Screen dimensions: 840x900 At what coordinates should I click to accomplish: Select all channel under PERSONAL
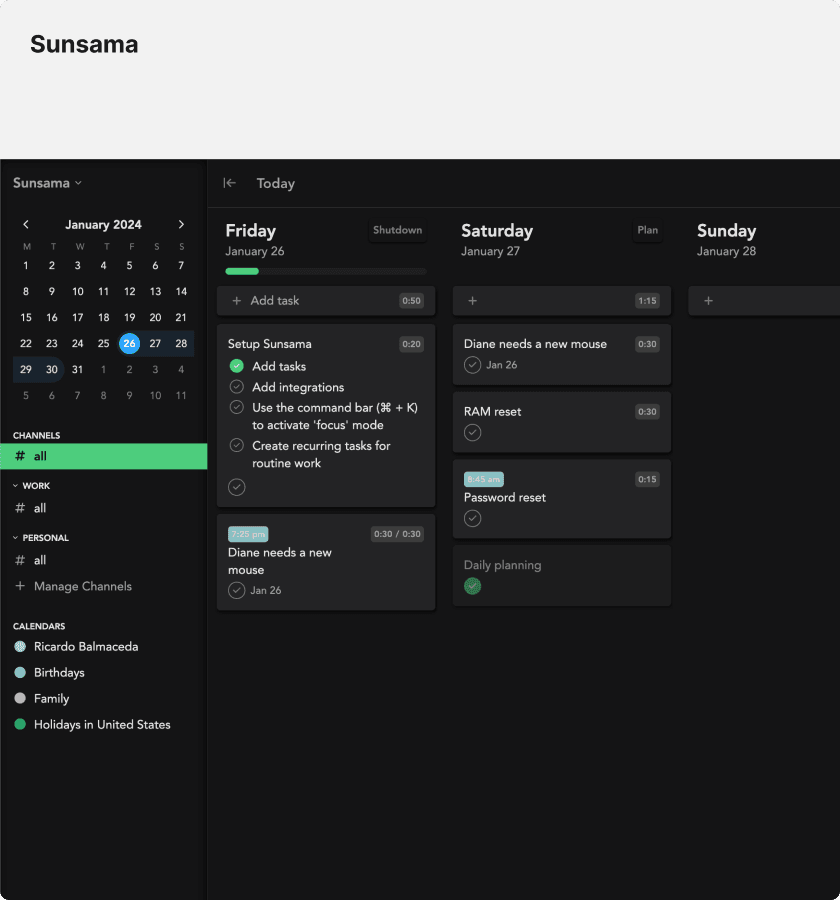[x=40, y=560]
